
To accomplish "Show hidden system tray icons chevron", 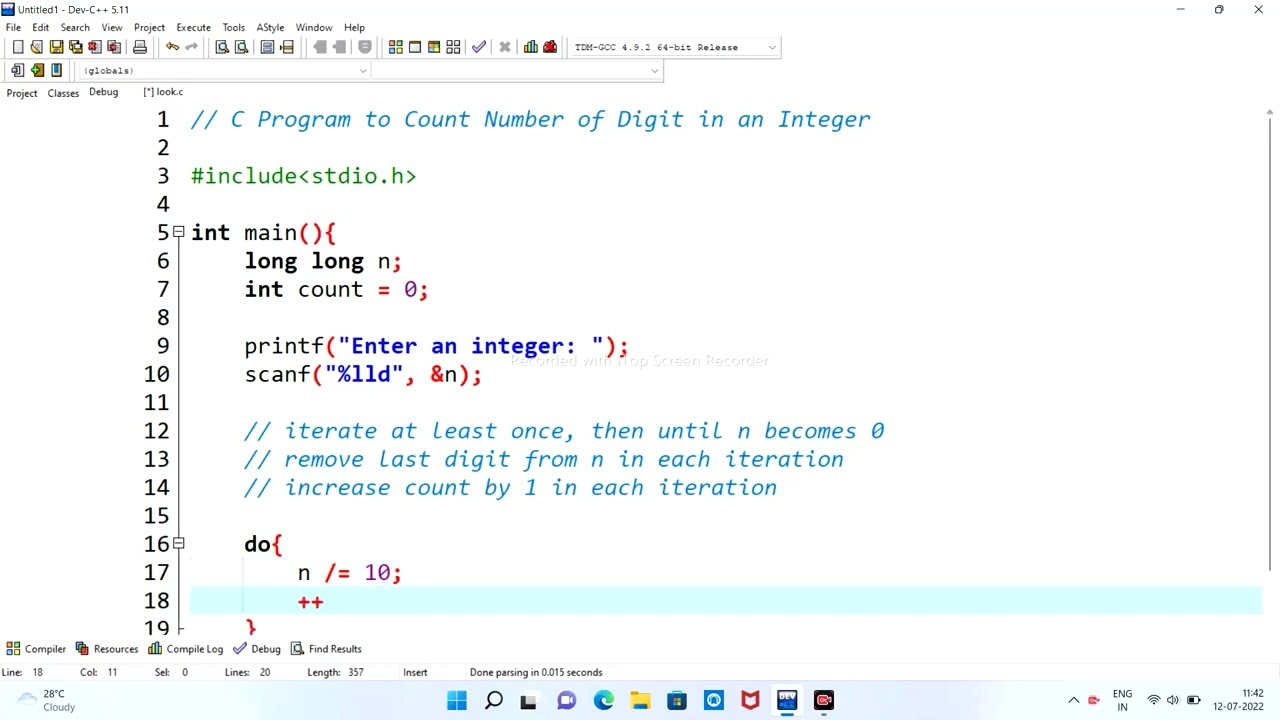I will click(1073, 700).
